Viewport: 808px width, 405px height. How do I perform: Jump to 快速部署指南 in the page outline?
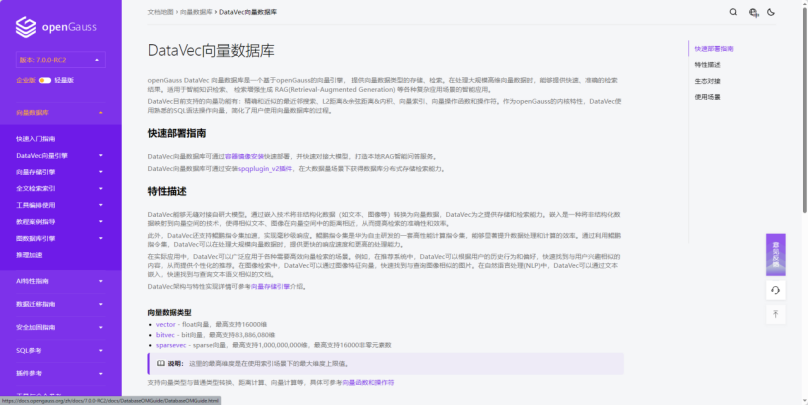click(714, 49)
